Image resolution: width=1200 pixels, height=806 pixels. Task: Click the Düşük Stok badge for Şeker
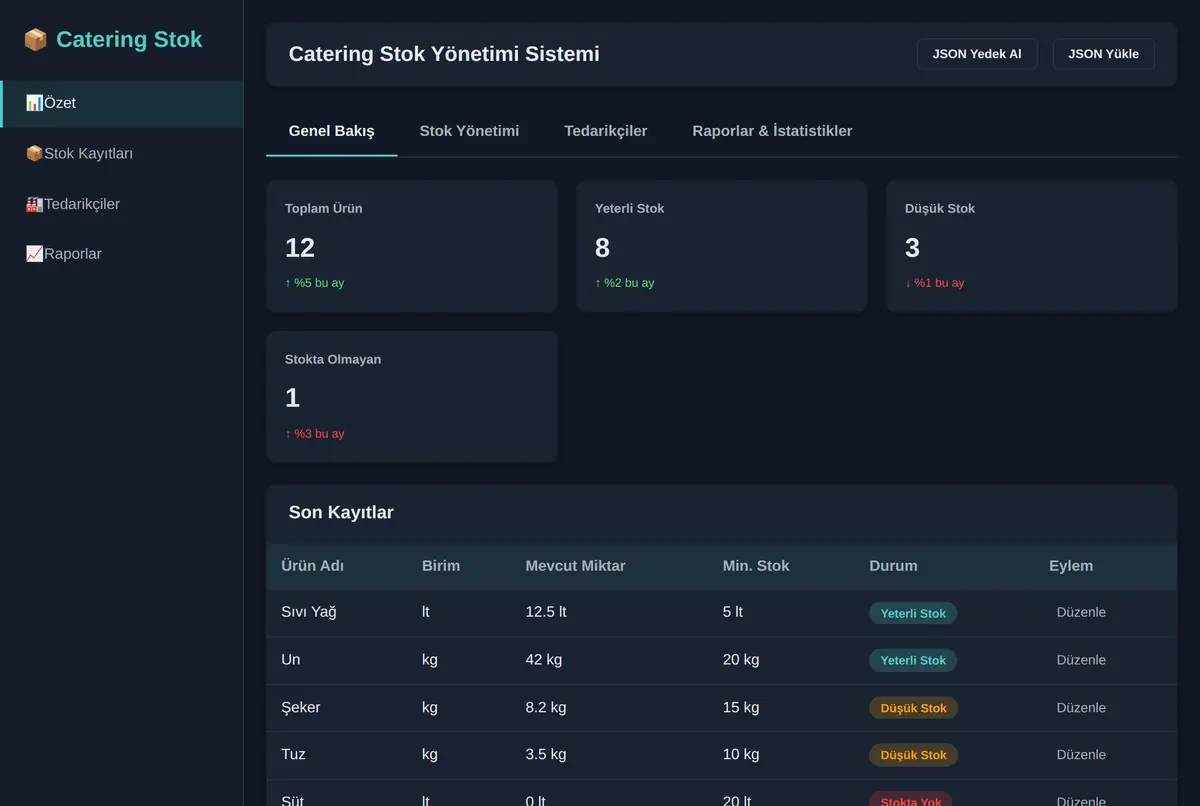click(x=914, y=708)
